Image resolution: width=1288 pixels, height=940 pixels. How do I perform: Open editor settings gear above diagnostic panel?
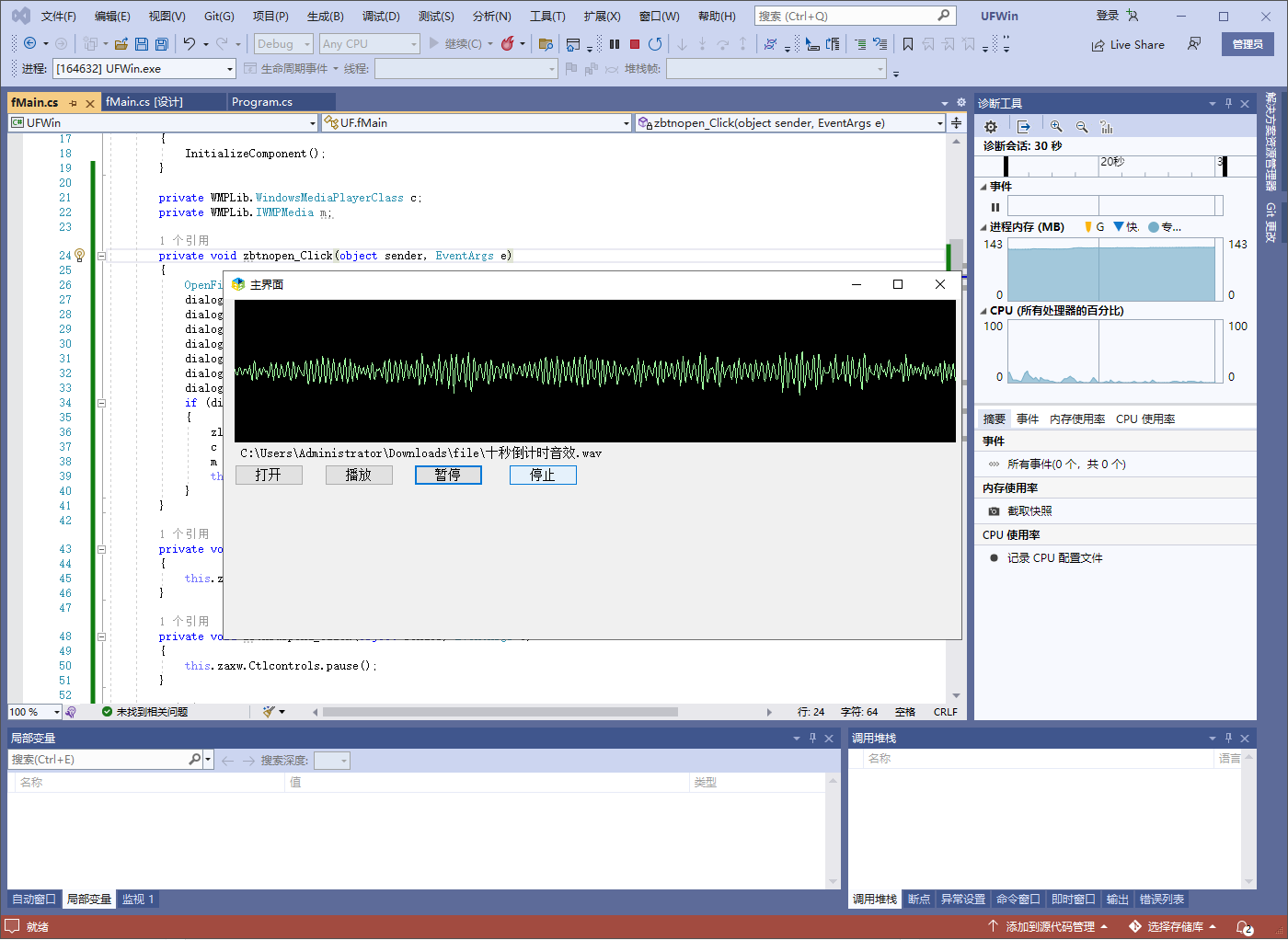coord(961,103)
